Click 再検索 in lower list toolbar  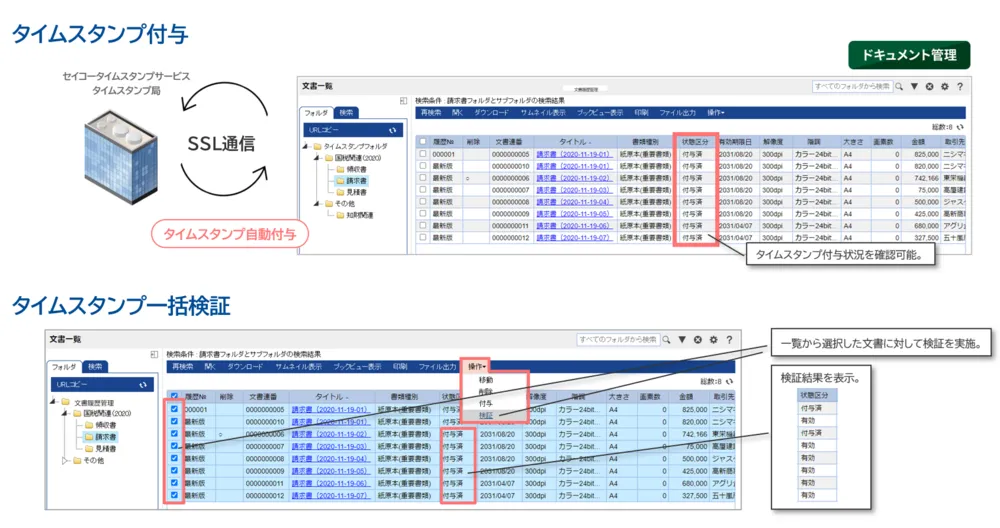click(182, 367)
